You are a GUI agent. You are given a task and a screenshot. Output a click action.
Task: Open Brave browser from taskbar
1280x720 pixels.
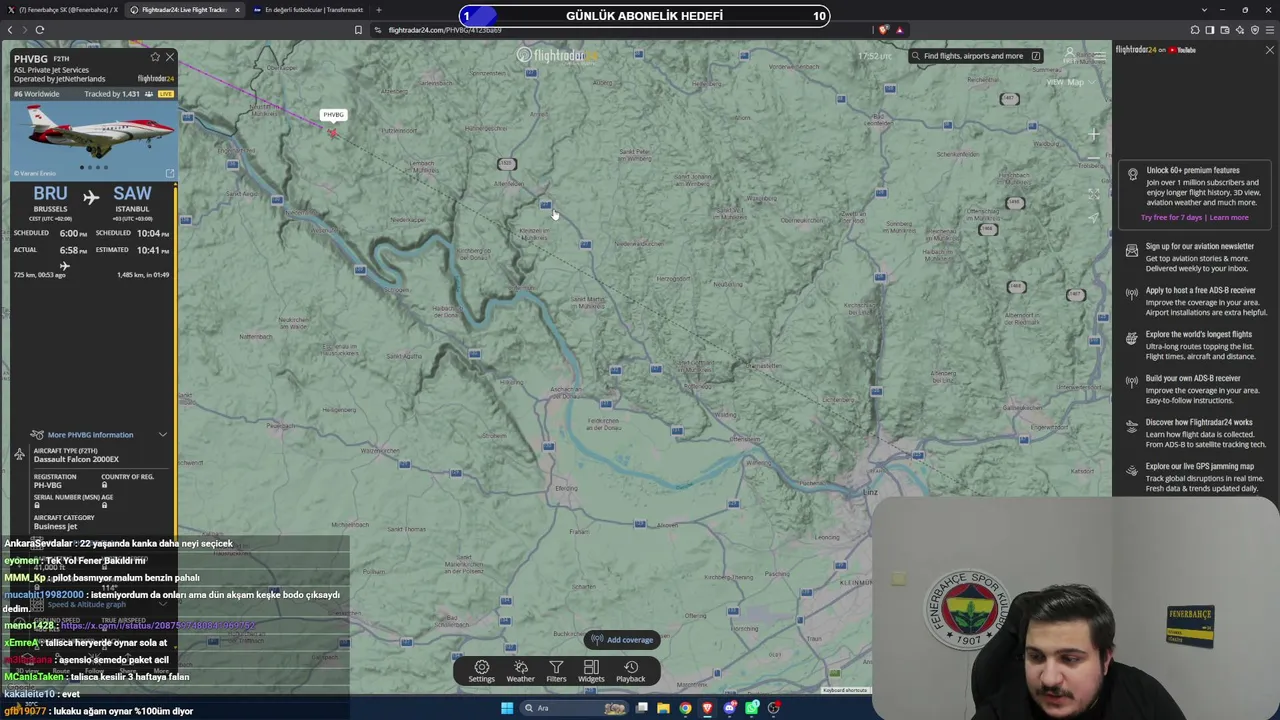point(707,708)
